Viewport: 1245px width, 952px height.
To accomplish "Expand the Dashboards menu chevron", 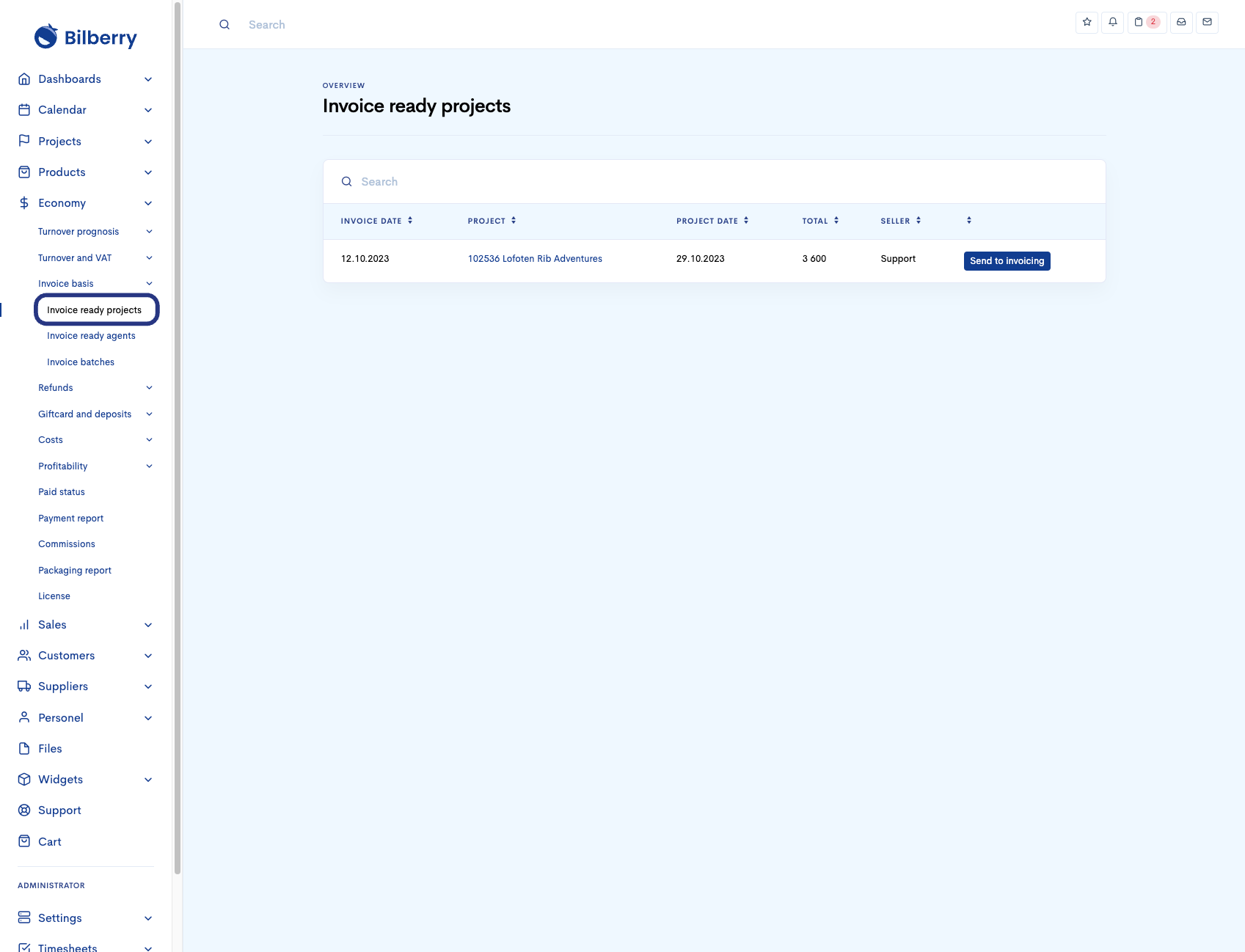I will (x=148, y=79).
